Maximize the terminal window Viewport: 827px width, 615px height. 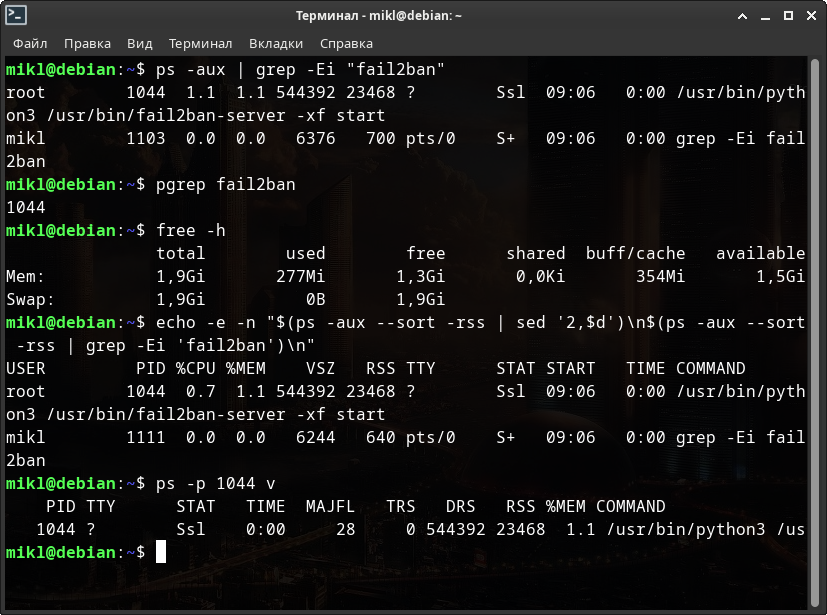click(786, 16)
